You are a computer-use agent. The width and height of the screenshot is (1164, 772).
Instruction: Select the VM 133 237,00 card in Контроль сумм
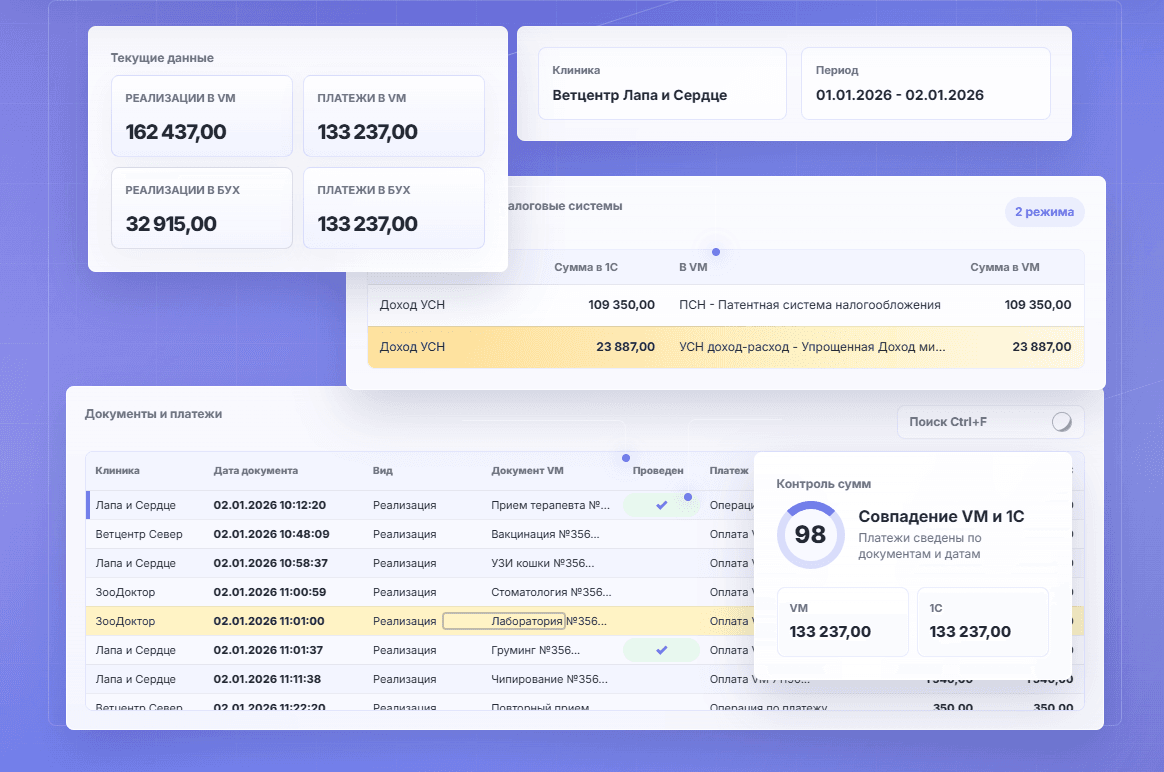(x=843, y=622)
